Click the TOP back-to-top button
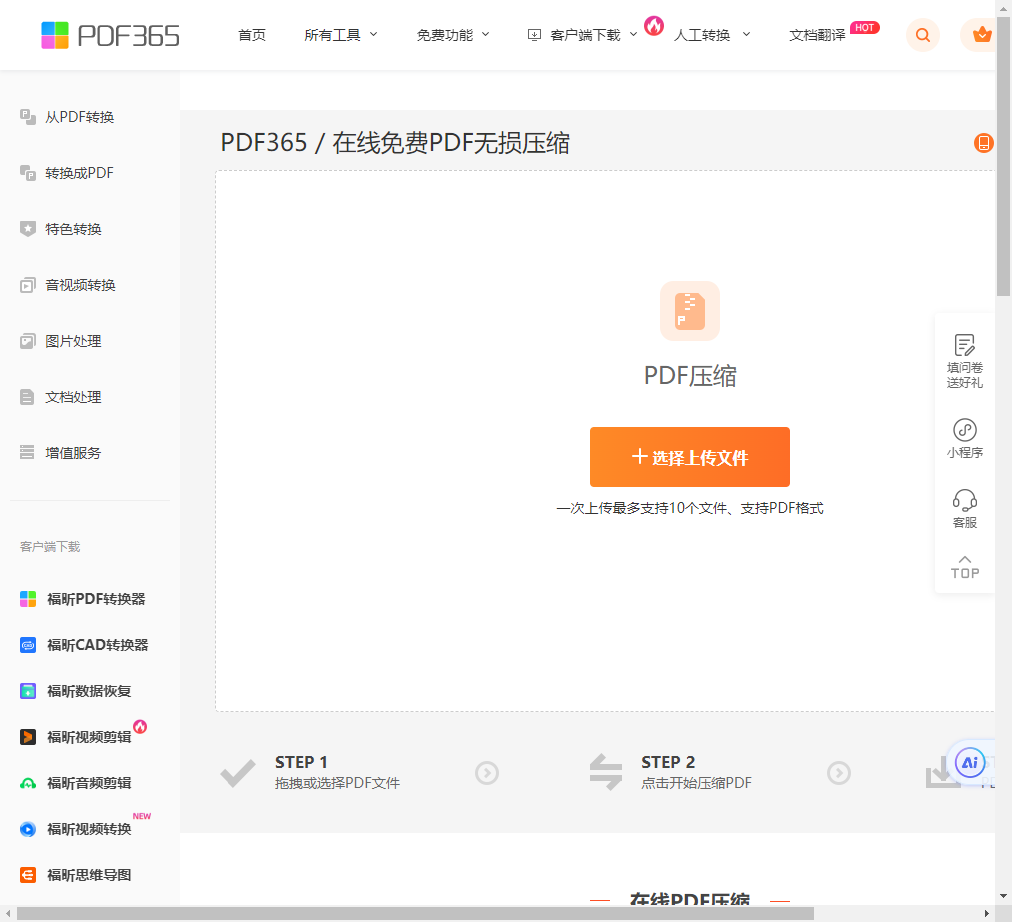 click(964, 566)
